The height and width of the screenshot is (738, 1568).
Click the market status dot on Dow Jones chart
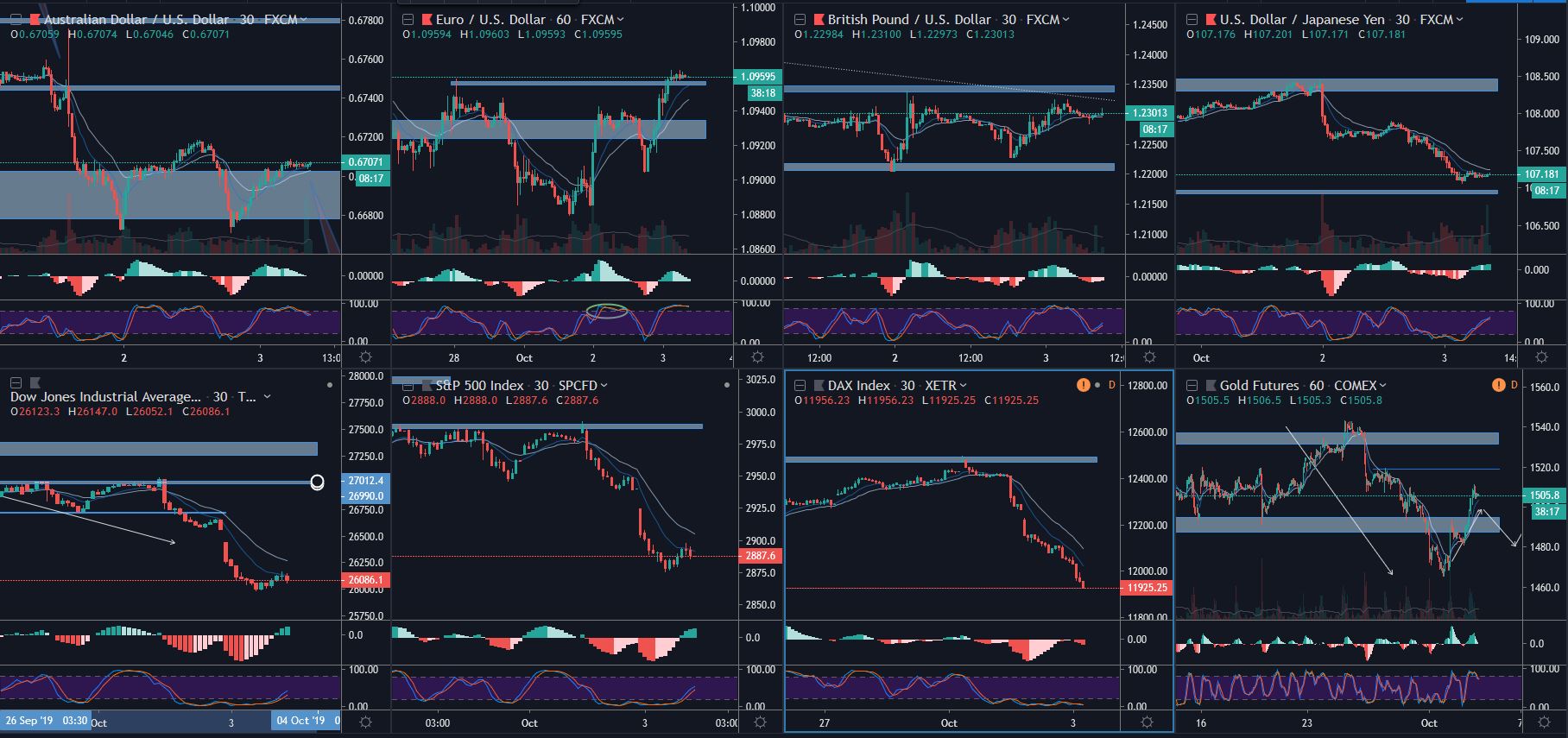tap(331, 385)
